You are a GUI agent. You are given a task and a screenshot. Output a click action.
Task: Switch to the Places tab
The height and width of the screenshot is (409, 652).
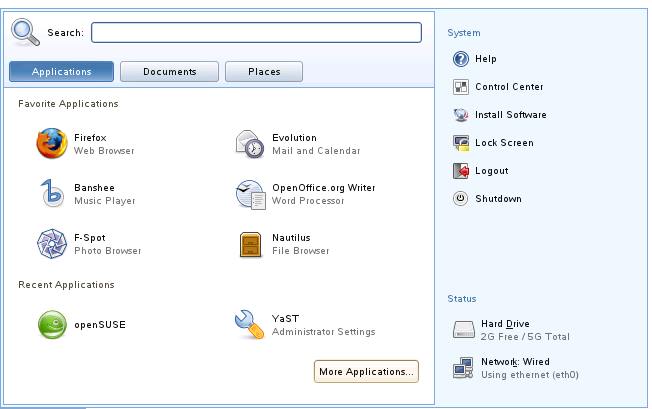[x=264, y=71]
